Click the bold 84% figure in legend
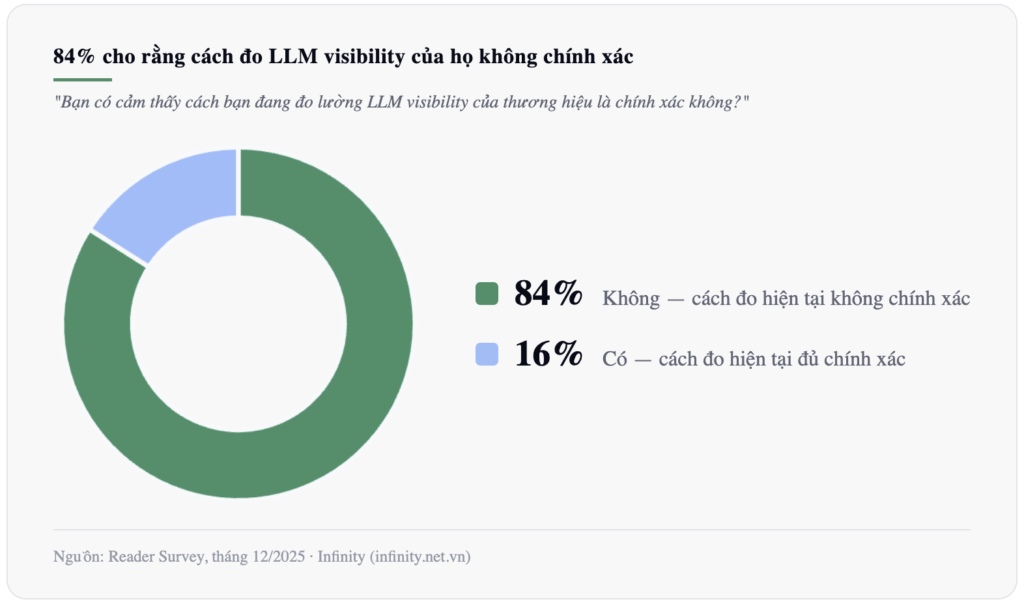This screenshot has width=1024, height=606. pyautogui.click(x=548, y=293)
